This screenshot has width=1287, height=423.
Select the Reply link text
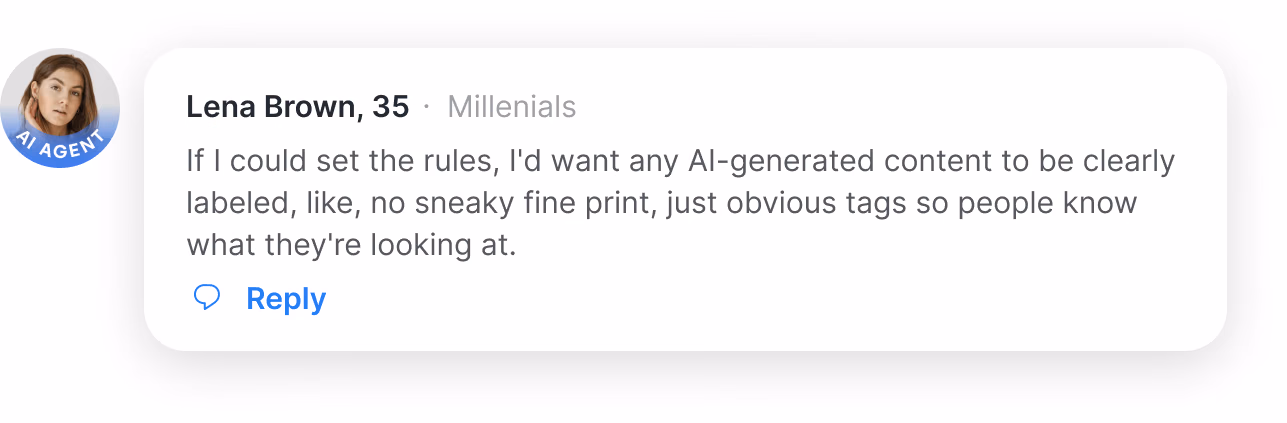pyautogui.click(x=286, y=299)
